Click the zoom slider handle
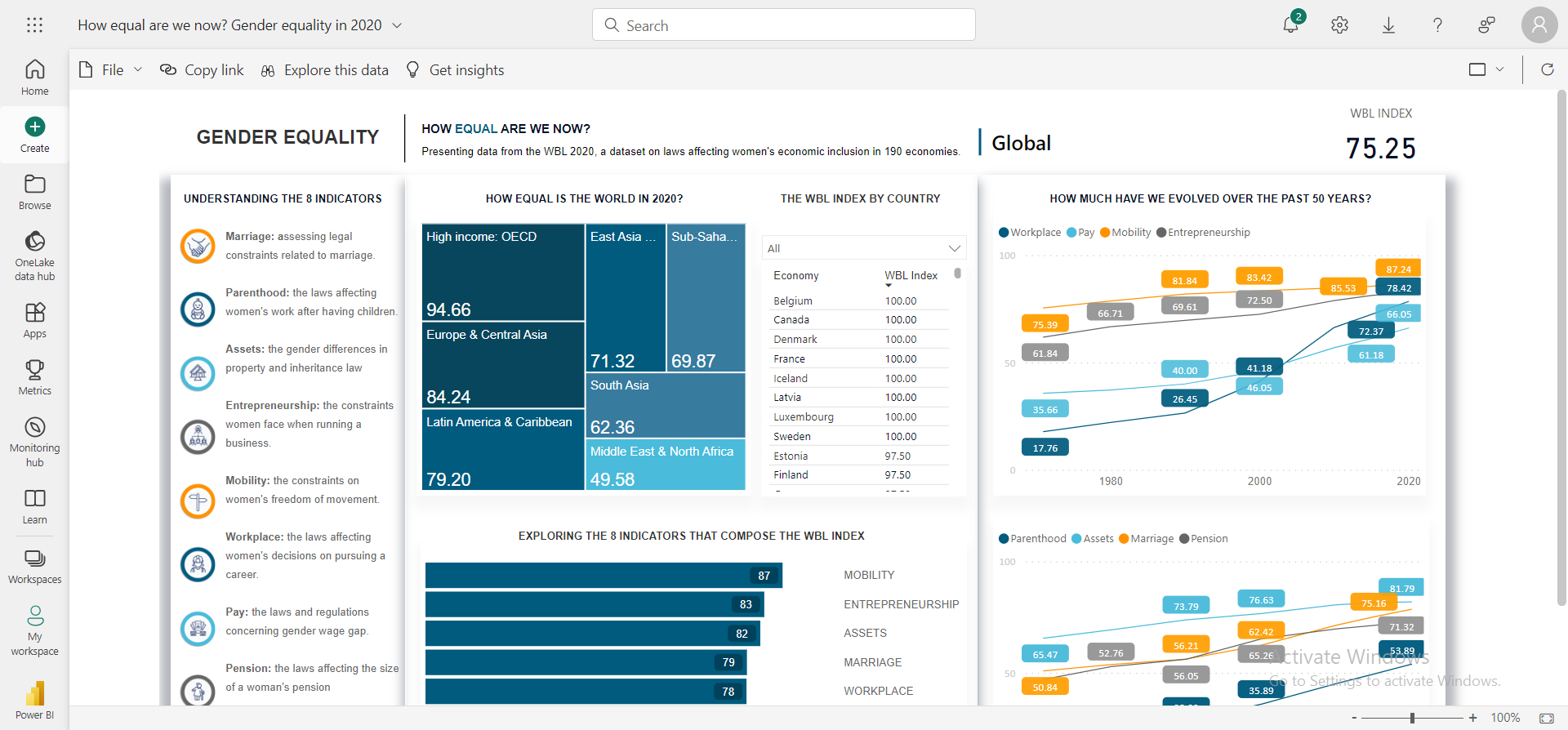 pyautogui.click(x=1412, y=718)
